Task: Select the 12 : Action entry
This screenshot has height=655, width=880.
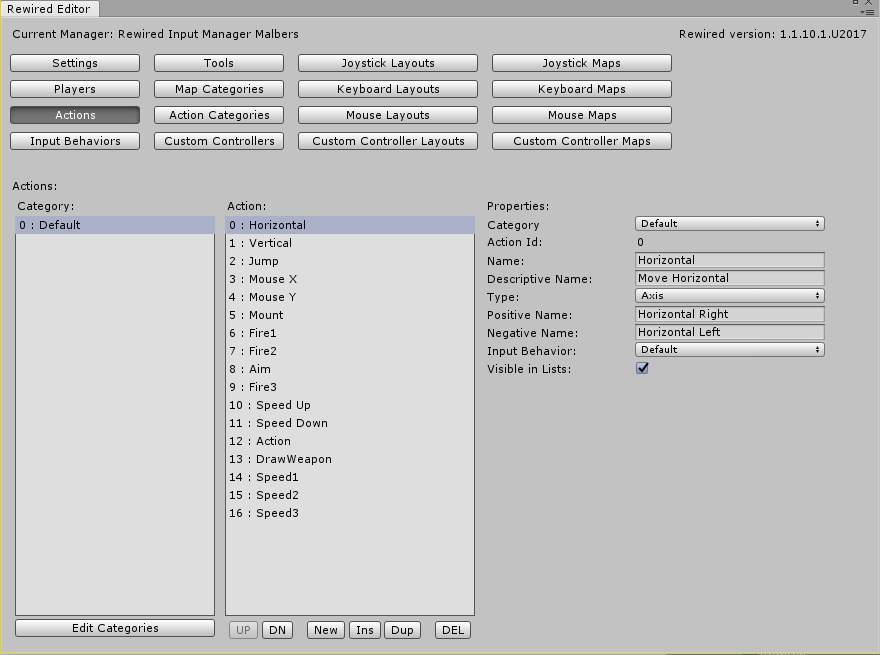Action: tap(350, 441)
